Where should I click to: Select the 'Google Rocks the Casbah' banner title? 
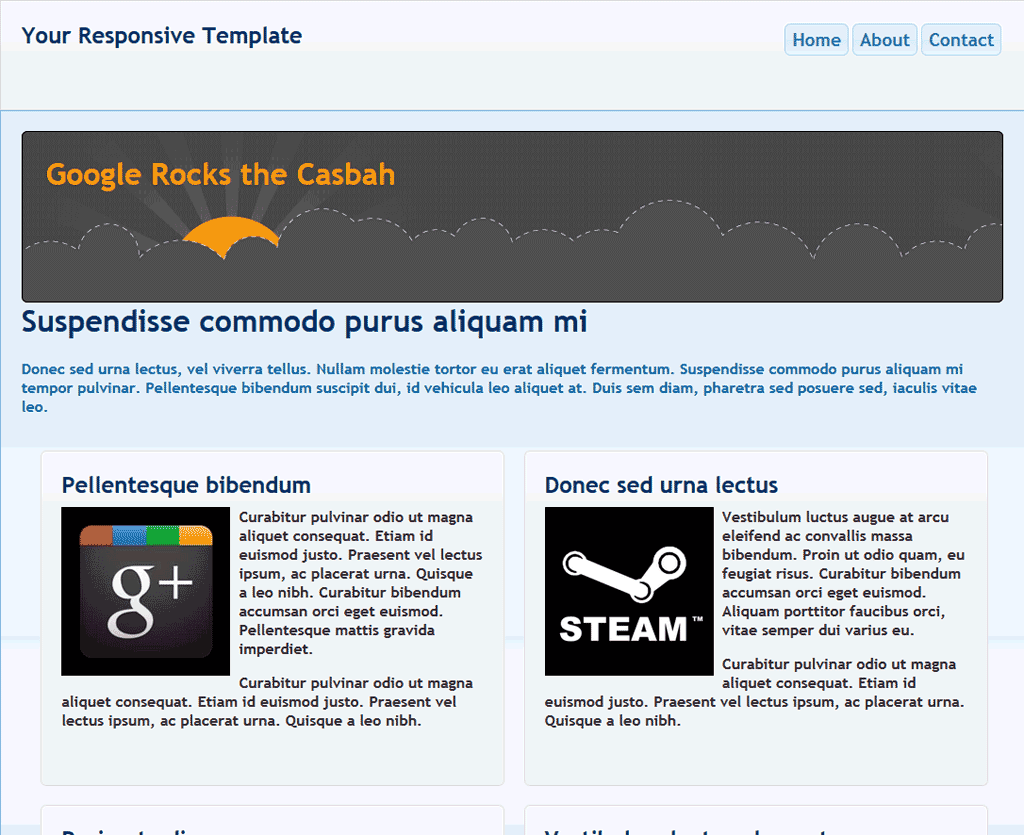(220, 175)
